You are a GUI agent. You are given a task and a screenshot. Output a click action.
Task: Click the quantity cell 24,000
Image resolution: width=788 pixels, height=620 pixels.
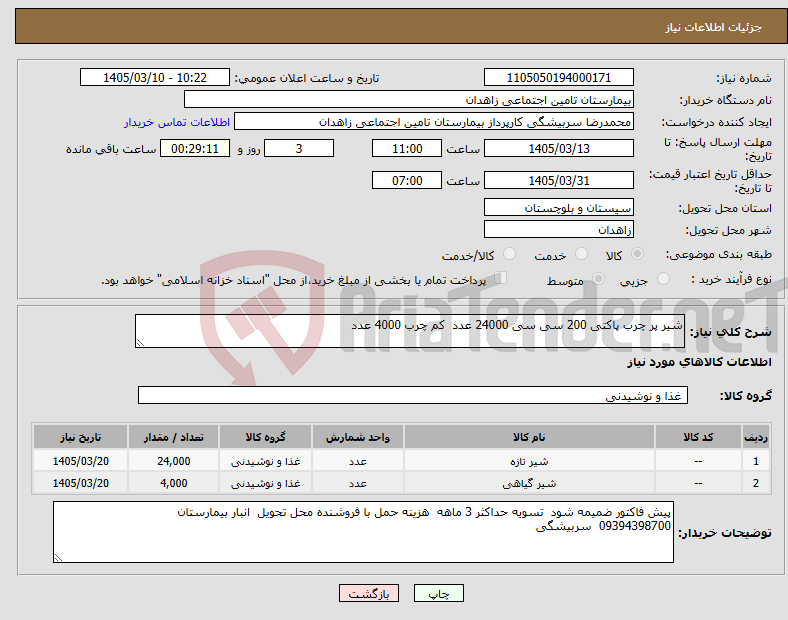(x=173, y=461)
